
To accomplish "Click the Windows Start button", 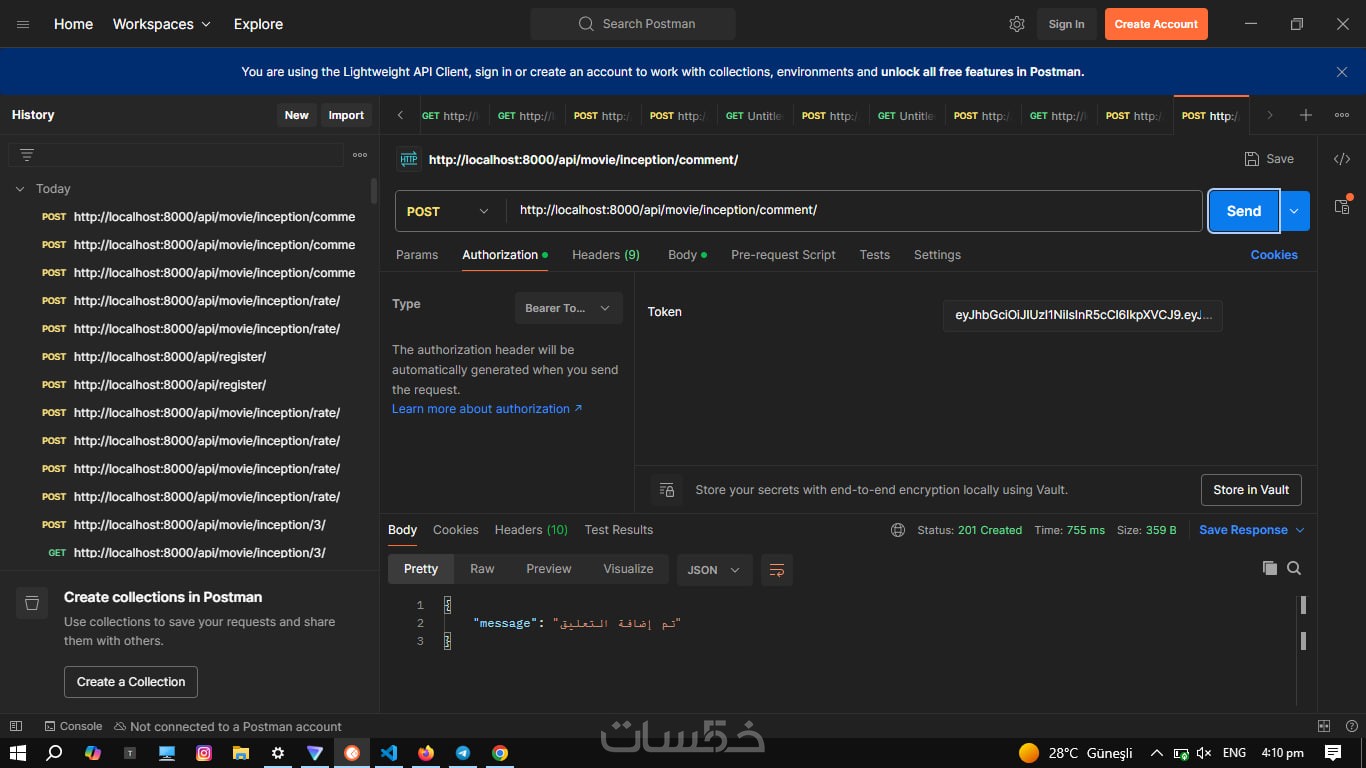I will (18, 753).
